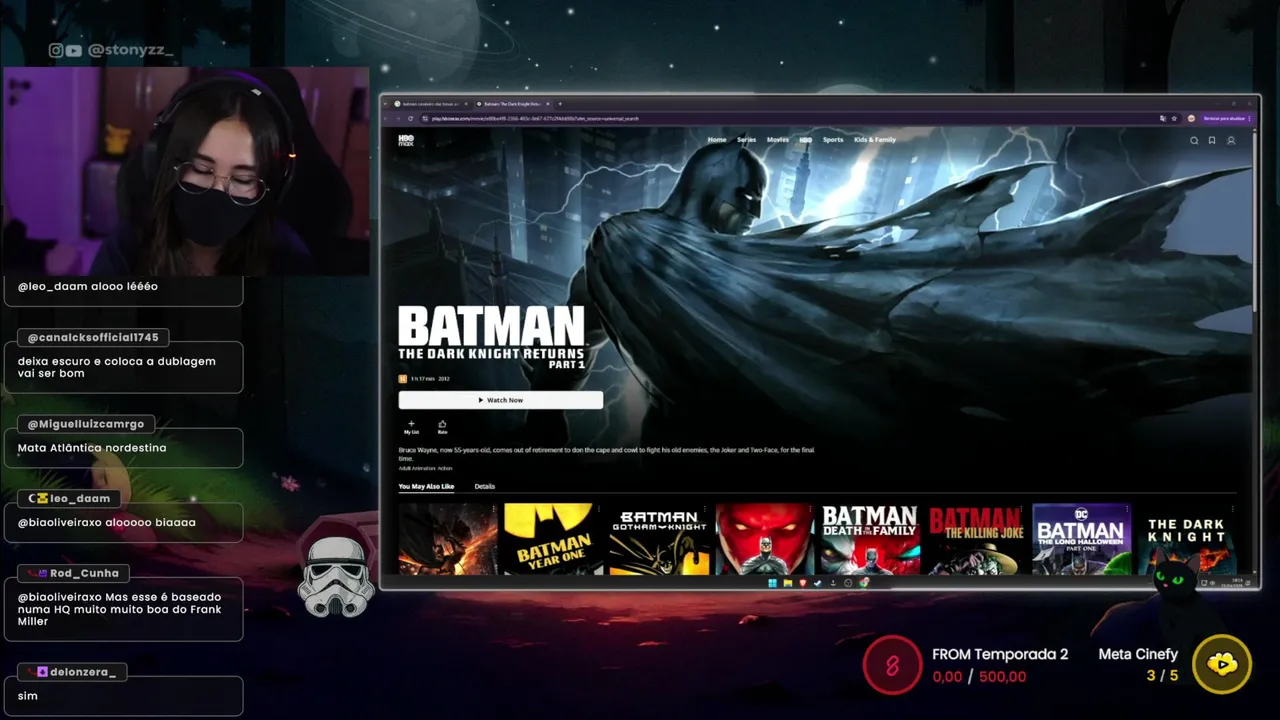Open Chrome from the taskbar
The image size is (1280, 720).
pos(864,583)
